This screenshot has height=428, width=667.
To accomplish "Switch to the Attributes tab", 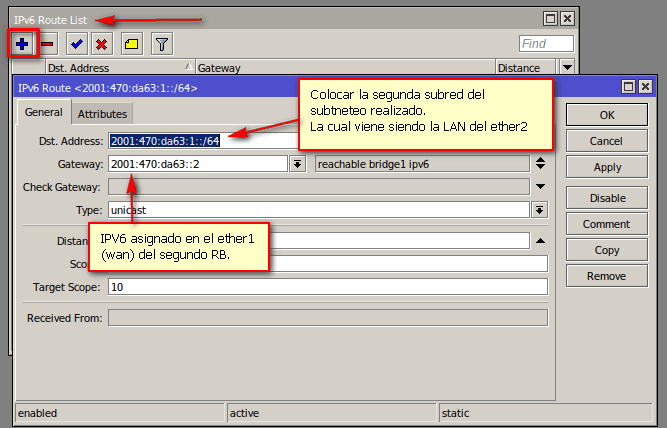I will tap(102, 114).
